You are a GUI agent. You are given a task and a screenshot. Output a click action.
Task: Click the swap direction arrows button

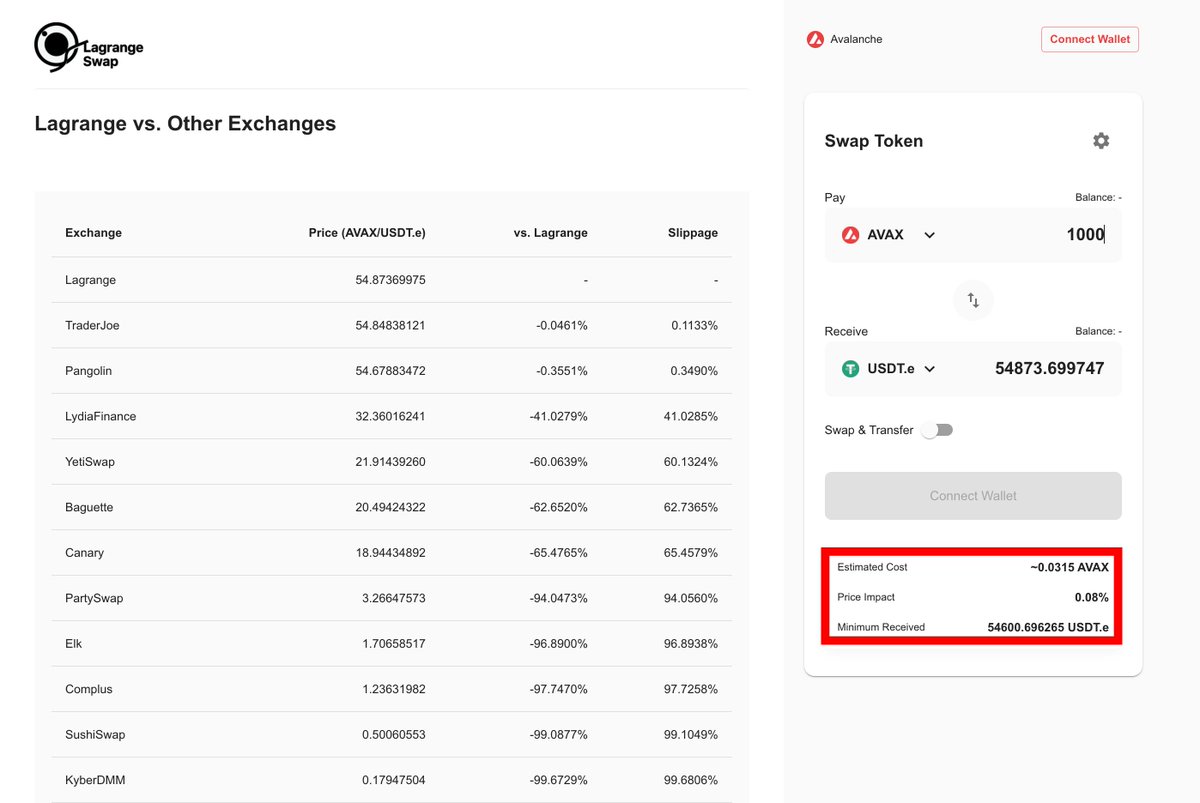point(973,300)
